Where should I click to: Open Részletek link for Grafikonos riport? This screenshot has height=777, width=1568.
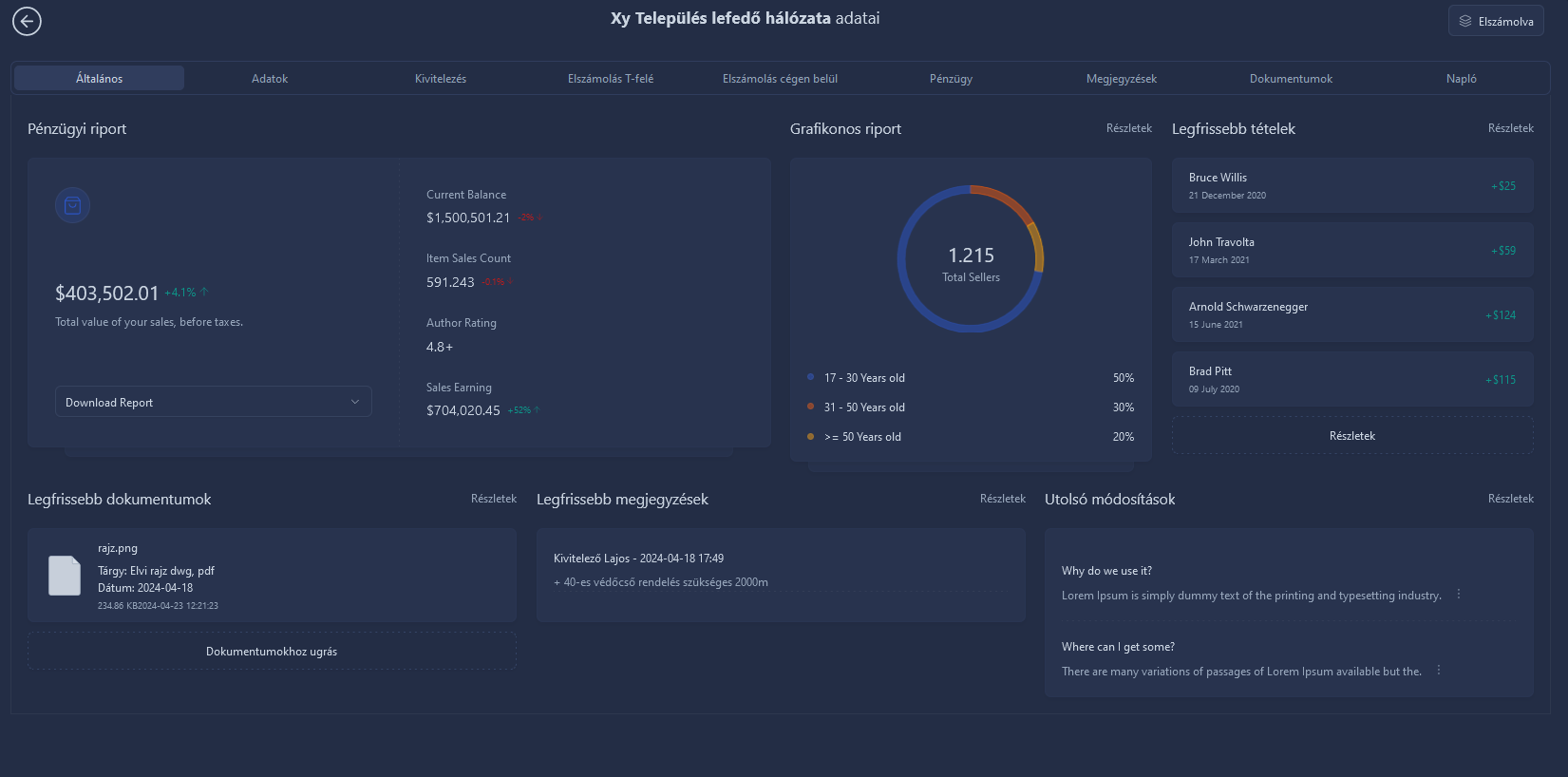point(1129,128)
